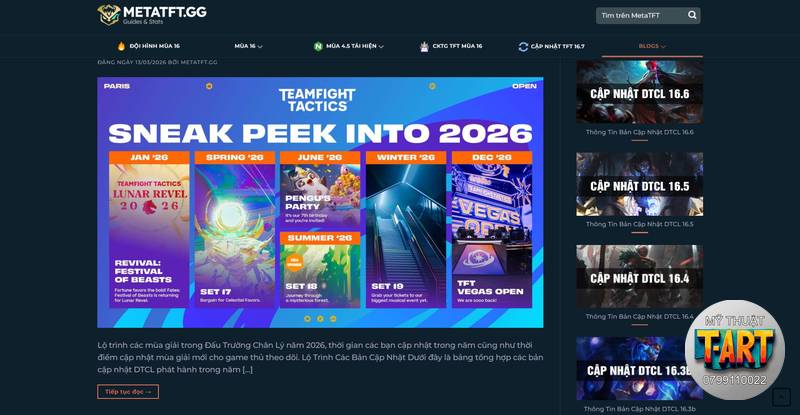
Task: Click the scroll-to-top arrow icon
Action: [x=781, y=397]
